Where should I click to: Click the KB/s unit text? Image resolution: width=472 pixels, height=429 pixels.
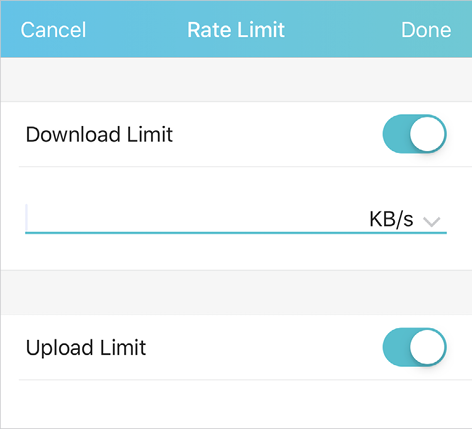391,219
